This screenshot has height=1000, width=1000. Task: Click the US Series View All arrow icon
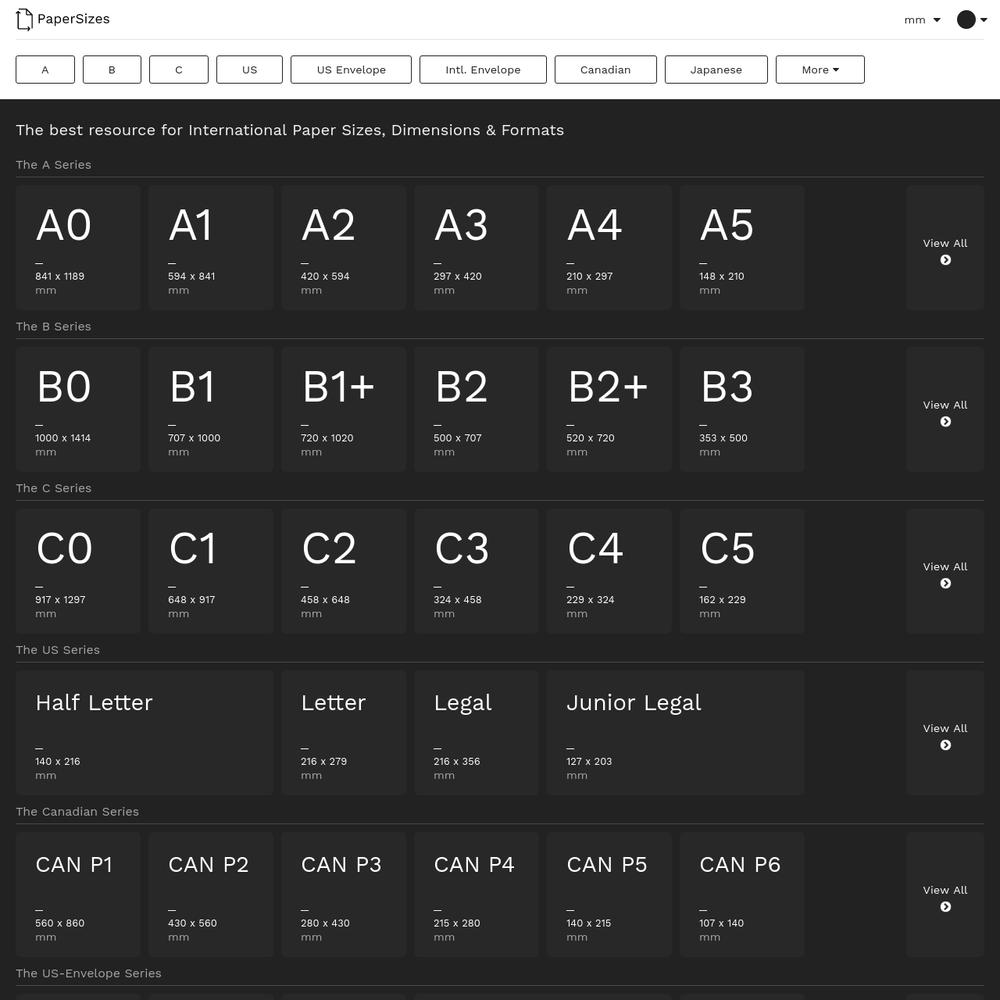tap(945, 745)
